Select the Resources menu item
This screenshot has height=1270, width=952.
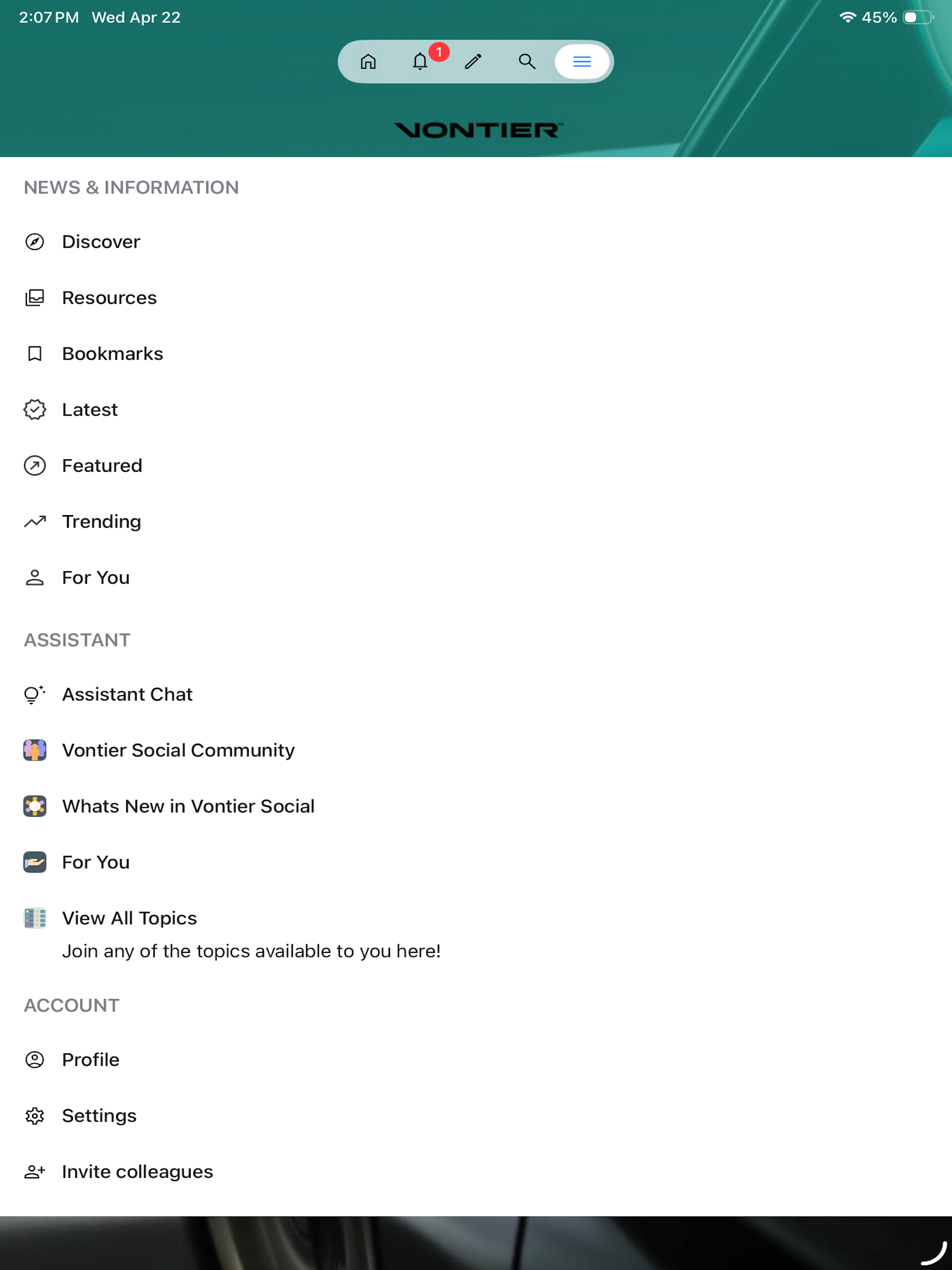click(x=476, y=298)
